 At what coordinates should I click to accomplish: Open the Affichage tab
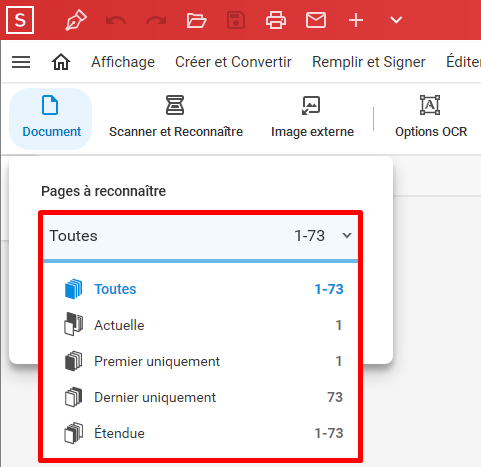123,62
